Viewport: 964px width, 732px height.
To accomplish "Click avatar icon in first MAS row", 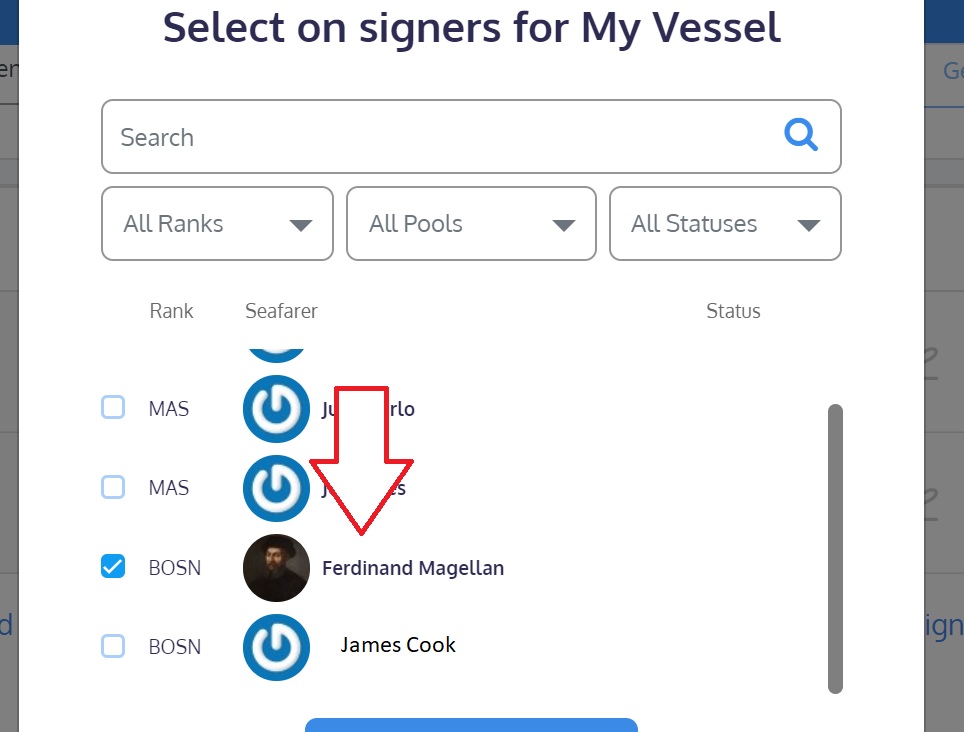I will coord(277,408).
